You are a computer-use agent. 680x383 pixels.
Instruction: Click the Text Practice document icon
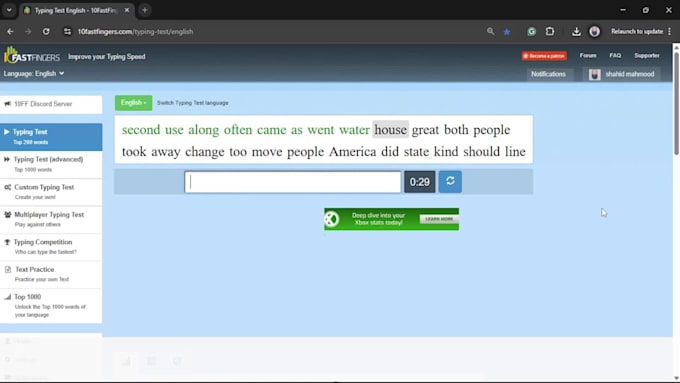pos(7,269)
